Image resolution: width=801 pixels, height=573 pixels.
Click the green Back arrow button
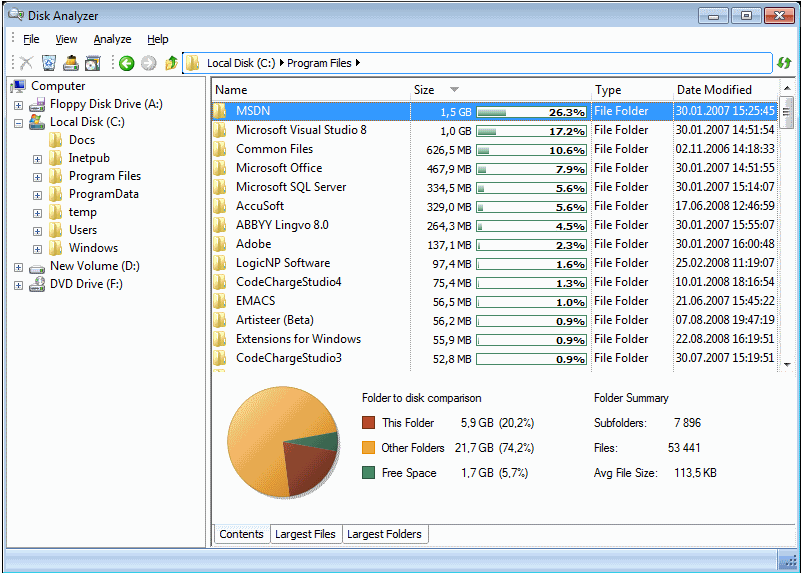pyautogui.click(x=126, y=63)
